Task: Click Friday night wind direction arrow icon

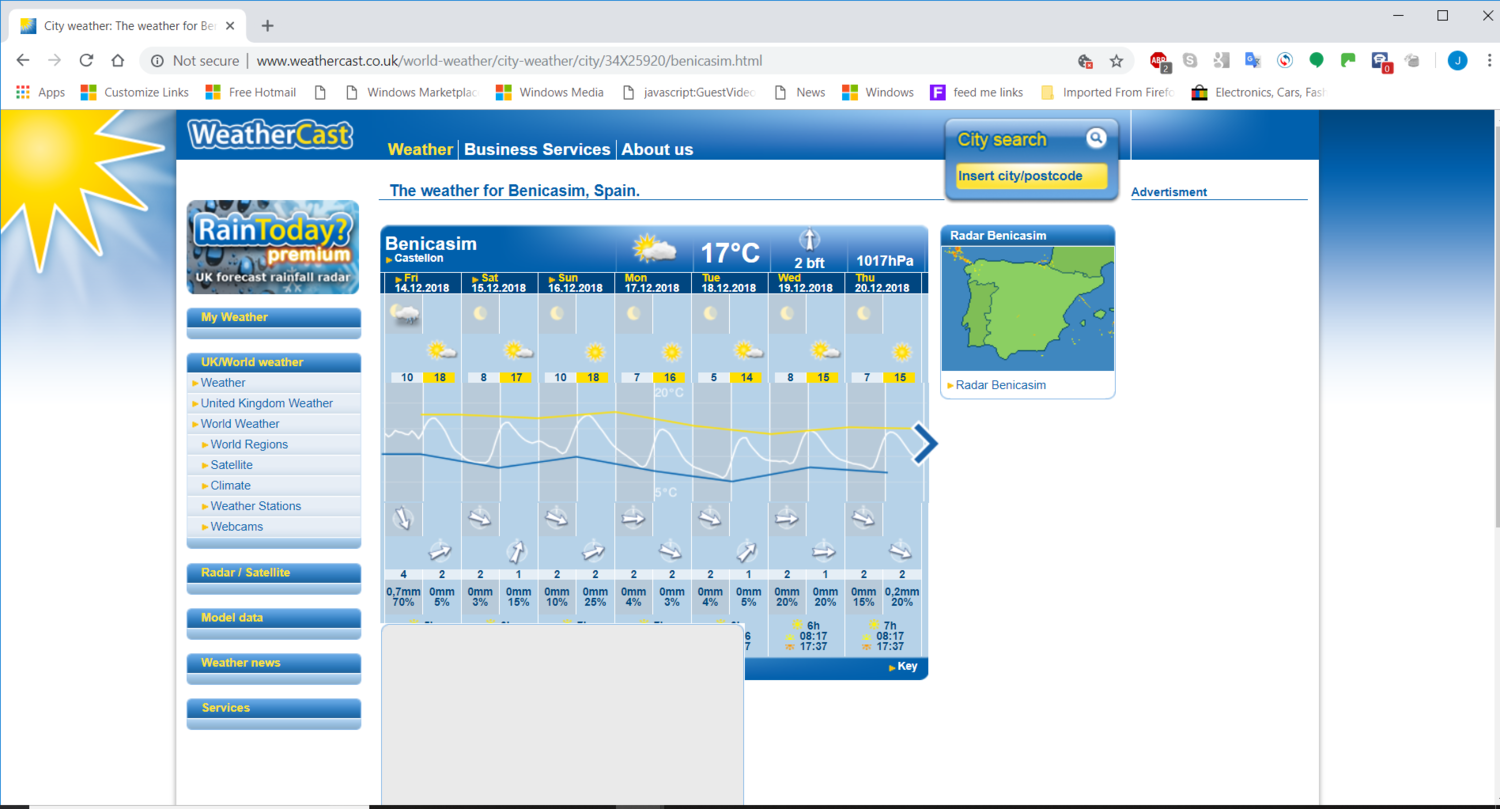Action: 403,518
